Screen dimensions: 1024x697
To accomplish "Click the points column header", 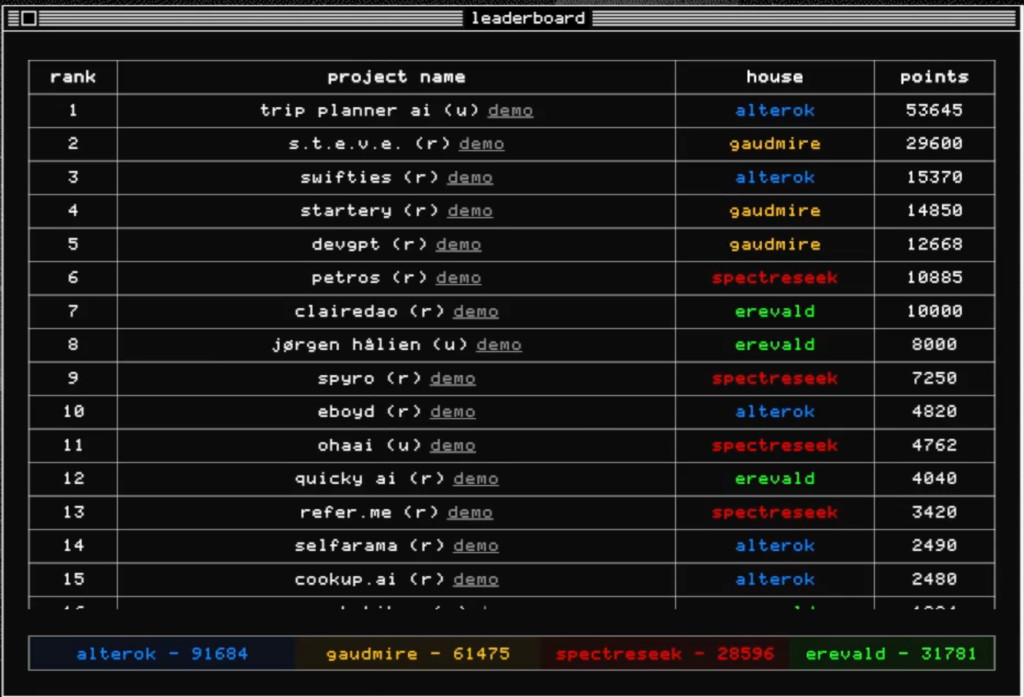I will click(935, 77).
